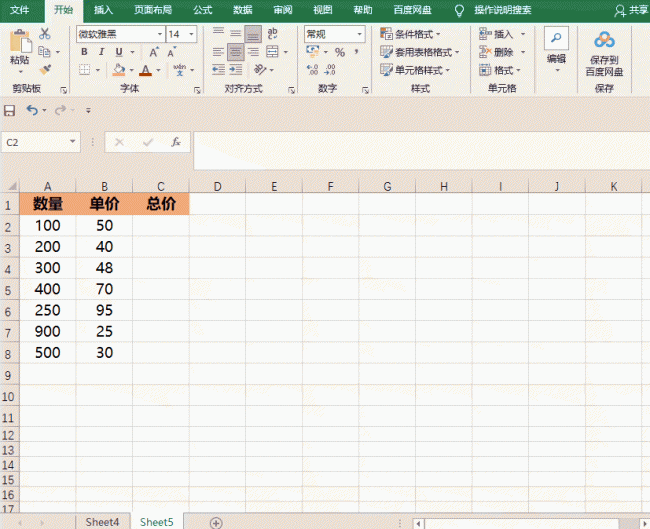The width and height of the screenshot is (650, 529).
Task: Increase font size with large A
Action: tap(154, 52)
